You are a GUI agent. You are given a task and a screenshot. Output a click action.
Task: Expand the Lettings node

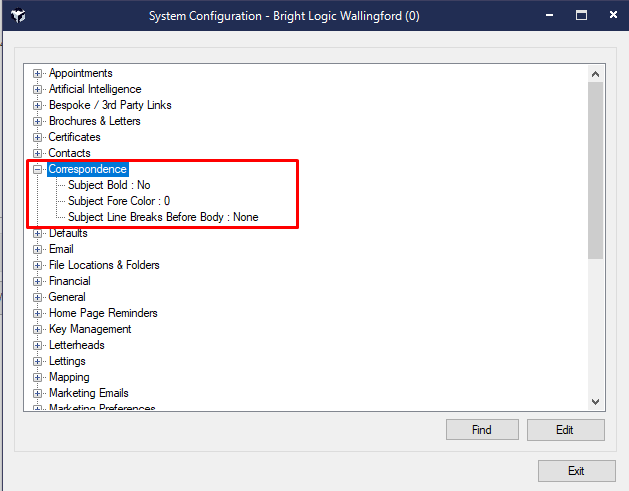(38, 361)
